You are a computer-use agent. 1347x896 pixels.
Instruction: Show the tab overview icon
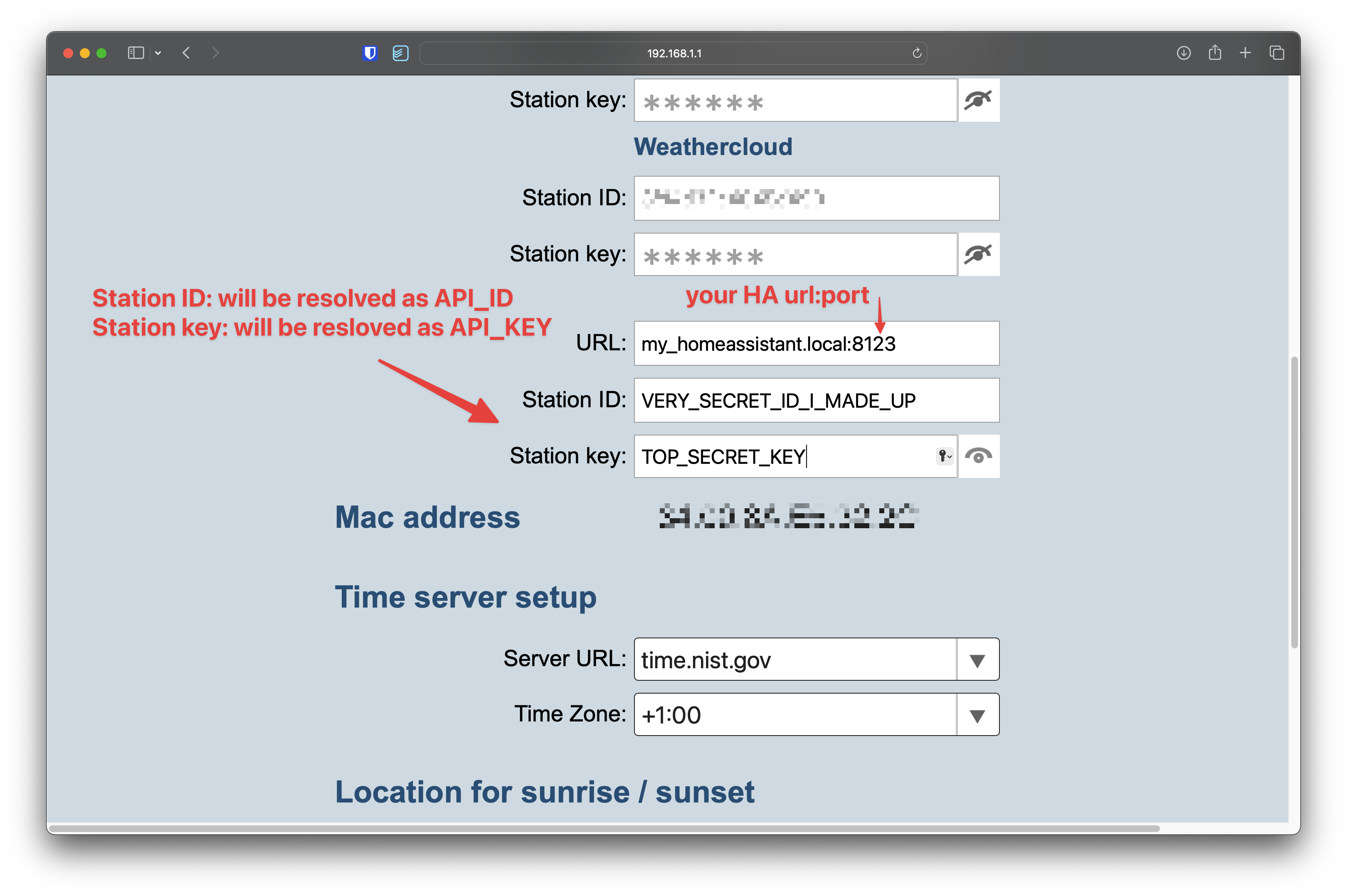(x=1277, y=53)
